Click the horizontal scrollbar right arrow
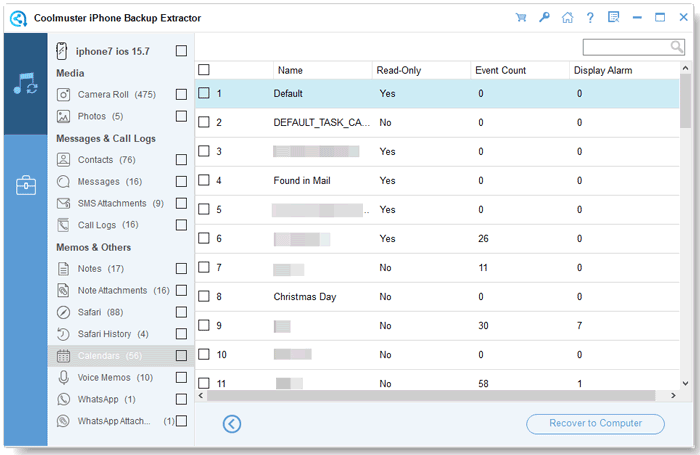The width and height of the screenshot is (700, 455). [x=673, y=396]
